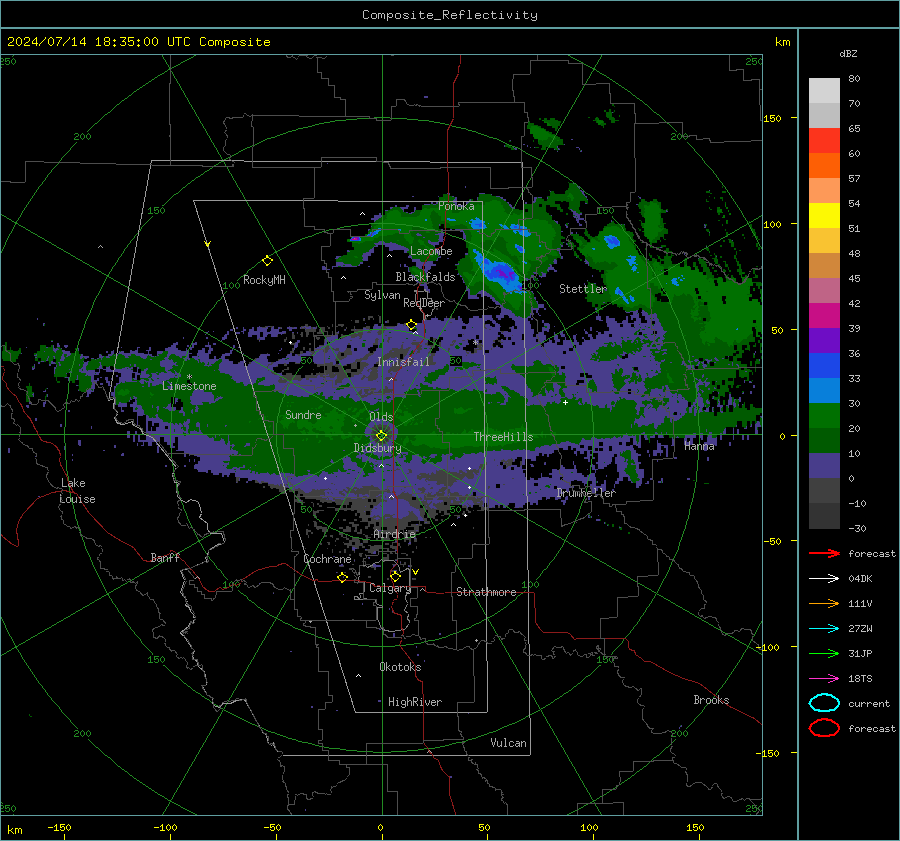Click the Blackfalds label
This screenshot has width=900, height=841.
pos(425,277)
